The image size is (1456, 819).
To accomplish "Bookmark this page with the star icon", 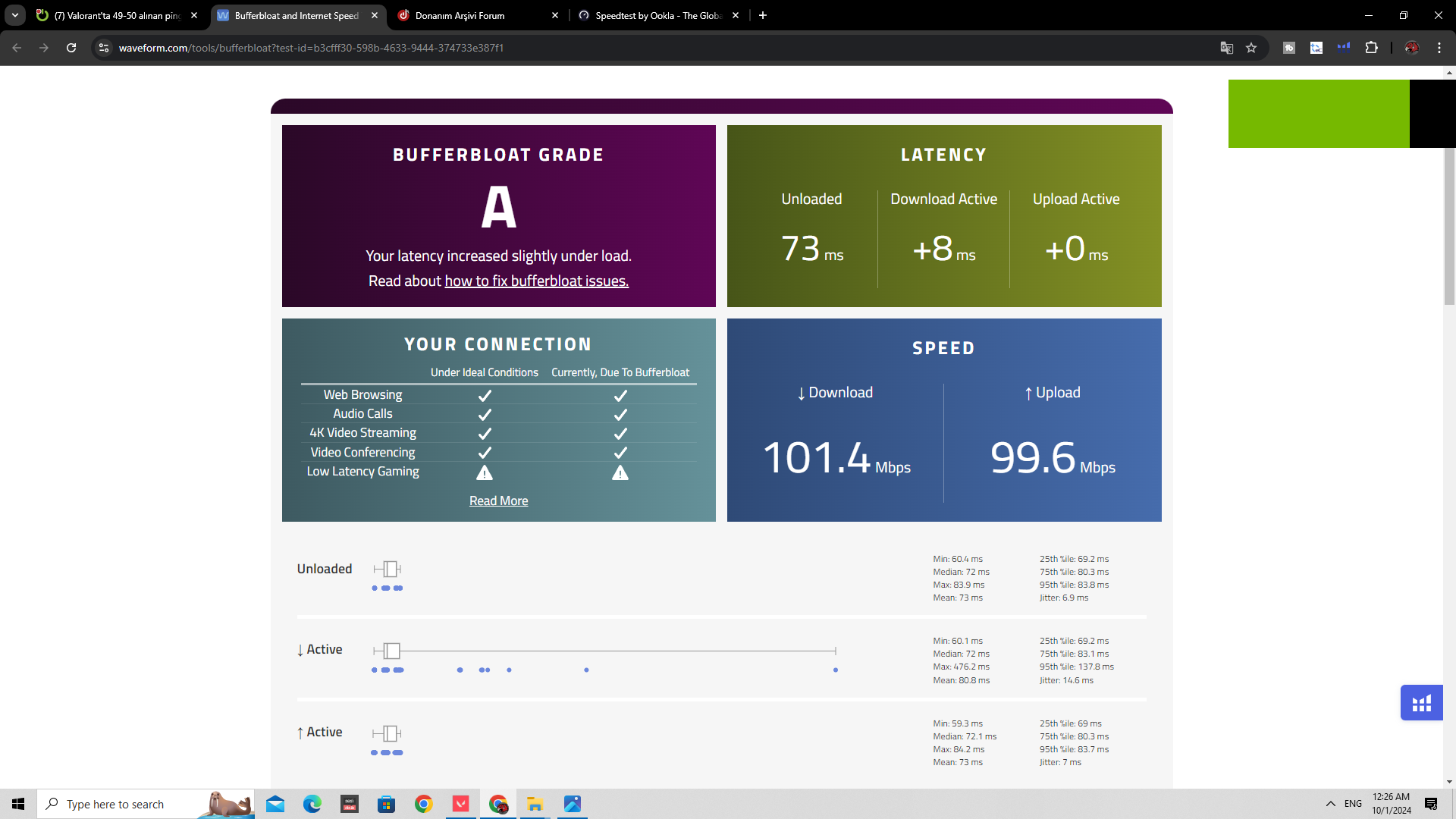I will point(1252,48).
